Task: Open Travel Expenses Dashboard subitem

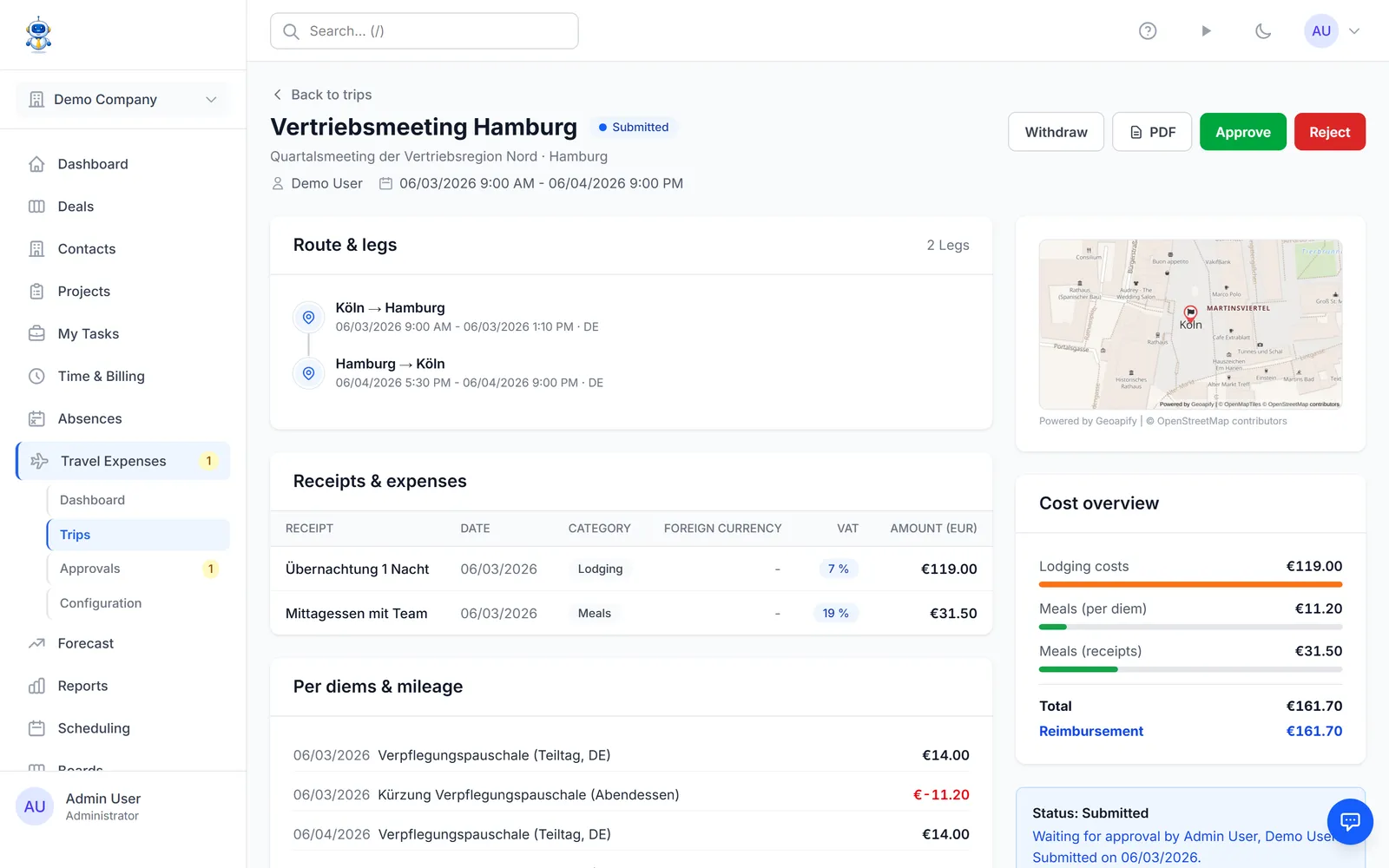Action: coord(138,500)
